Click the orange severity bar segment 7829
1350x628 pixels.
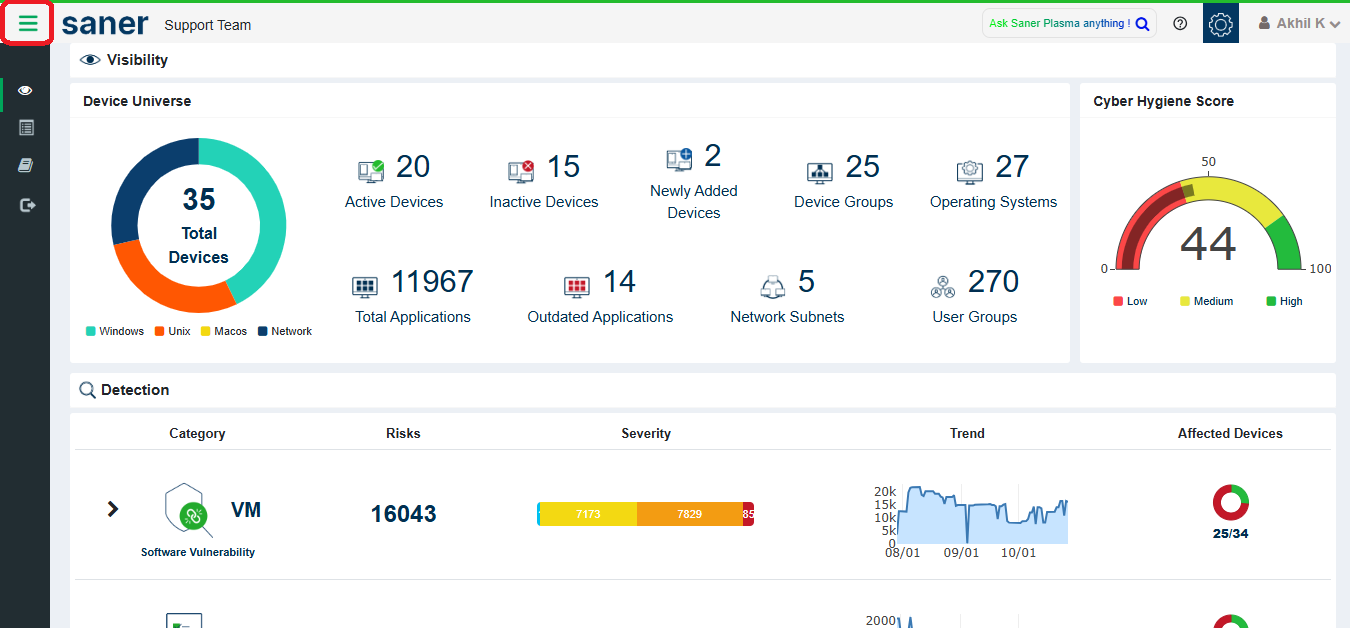(x=689, y=514)
